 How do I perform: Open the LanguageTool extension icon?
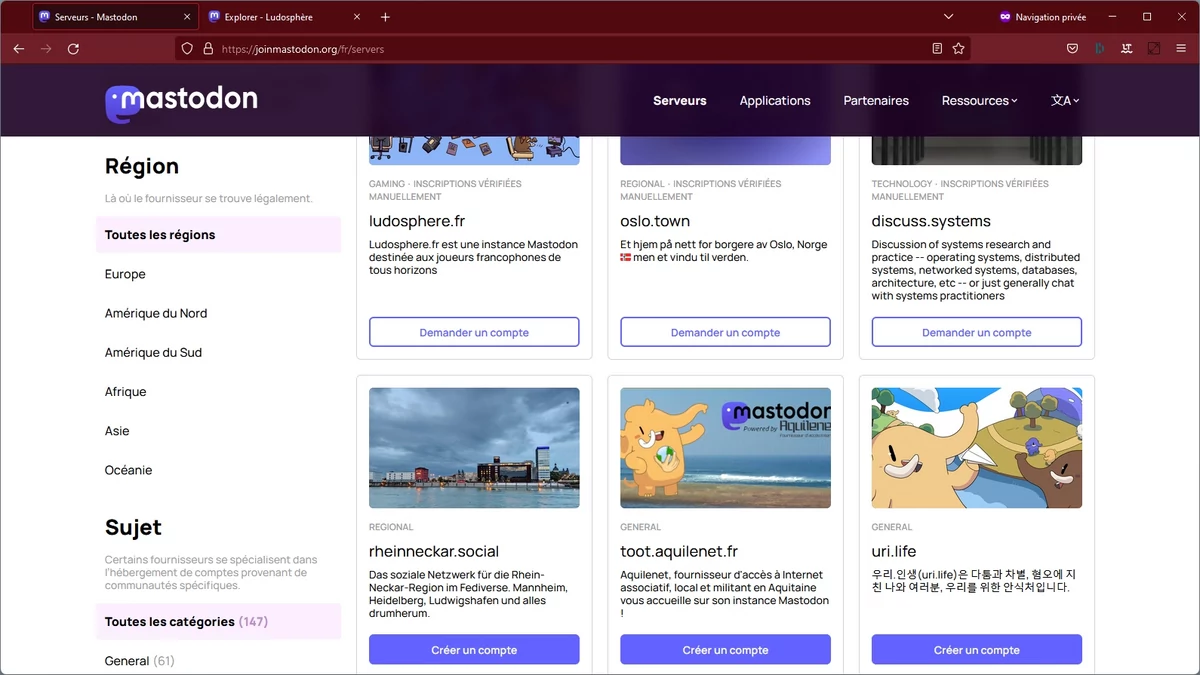point(1127,48)
